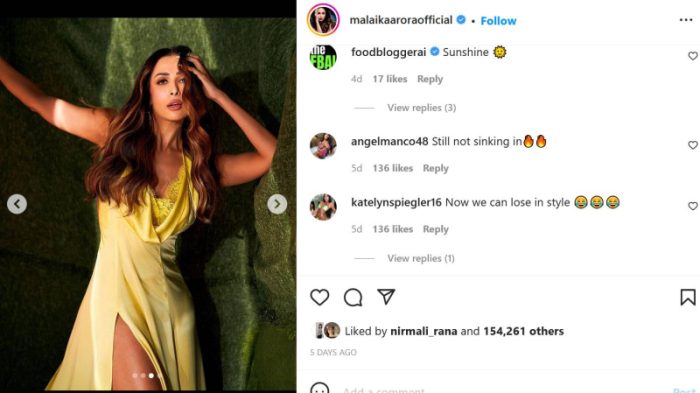This screenshot has height=393, width=700.
Task: Open the three-dot more options menu
Action: [686, 20]
